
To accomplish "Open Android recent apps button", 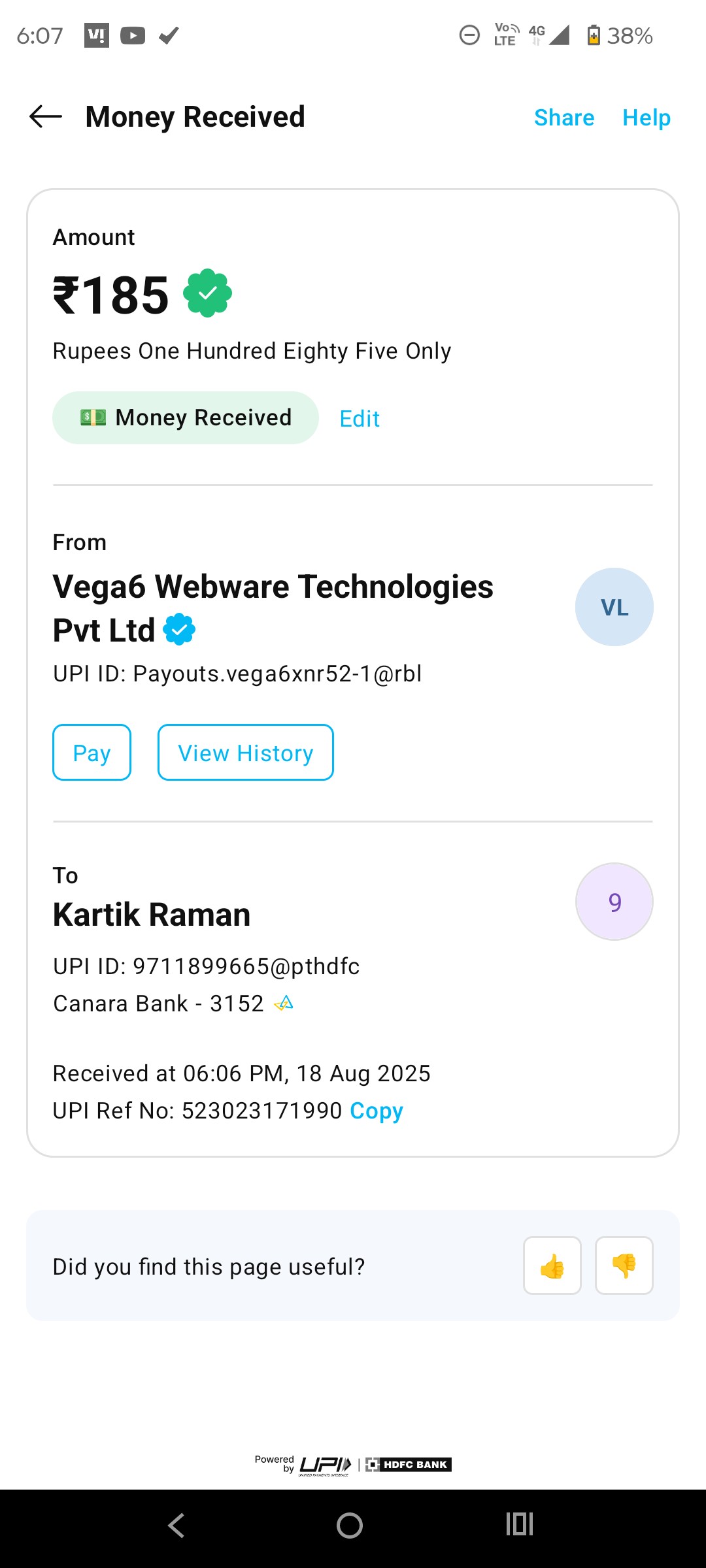I will 520,1525.
